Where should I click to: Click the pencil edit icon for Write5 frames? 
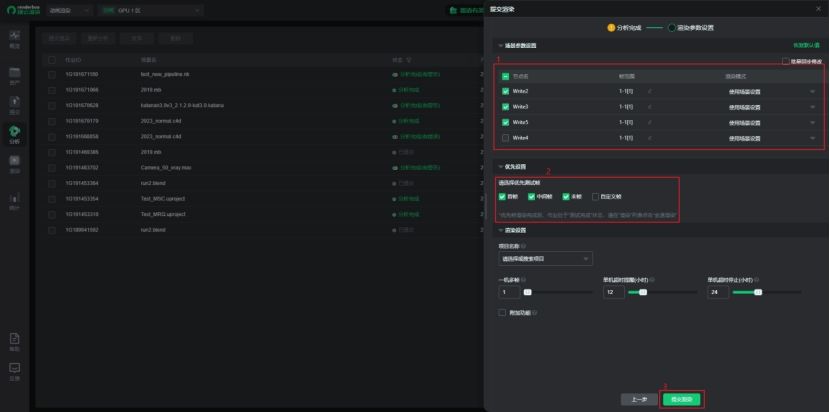point(649,123)
